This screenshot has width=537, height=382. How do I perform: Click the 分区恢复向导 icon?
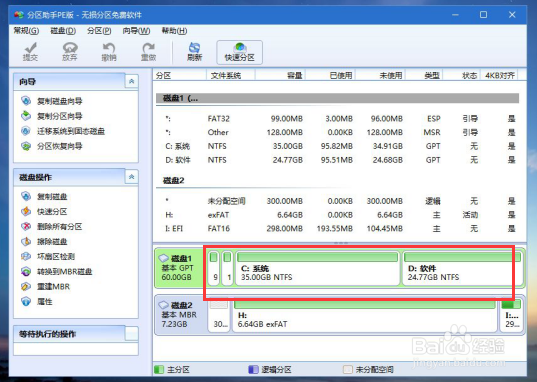(x=26, y=146)
